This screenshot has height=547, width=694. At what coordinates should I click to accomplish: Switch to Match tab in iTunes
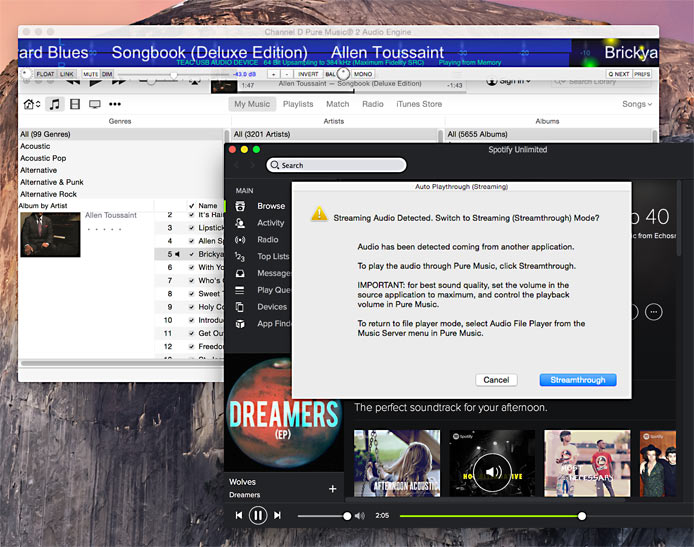338,104
